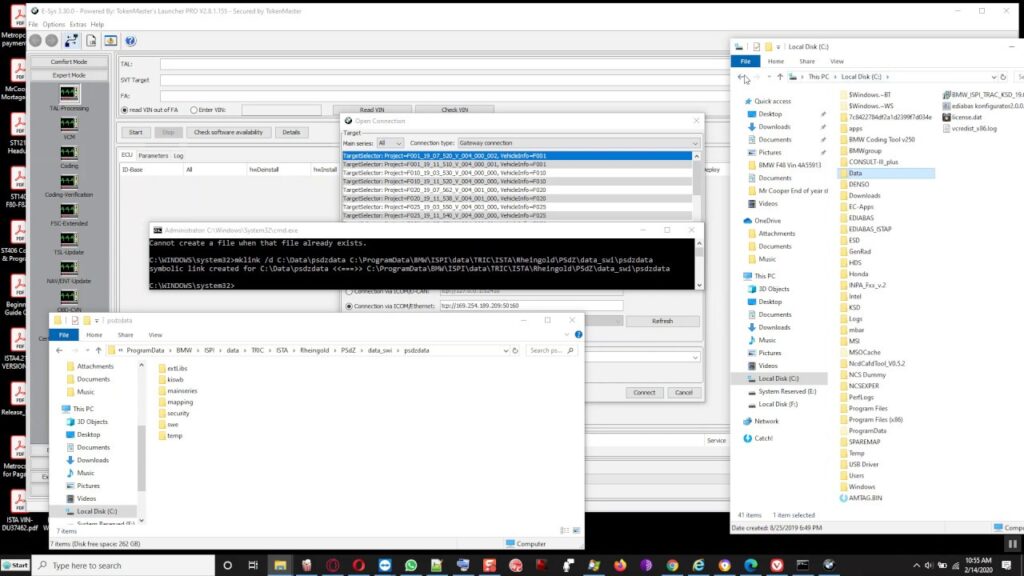Select the TAL-Processing icon in E-Sys sidebar
Viewport: 1024px width, 576px height.
68,95
